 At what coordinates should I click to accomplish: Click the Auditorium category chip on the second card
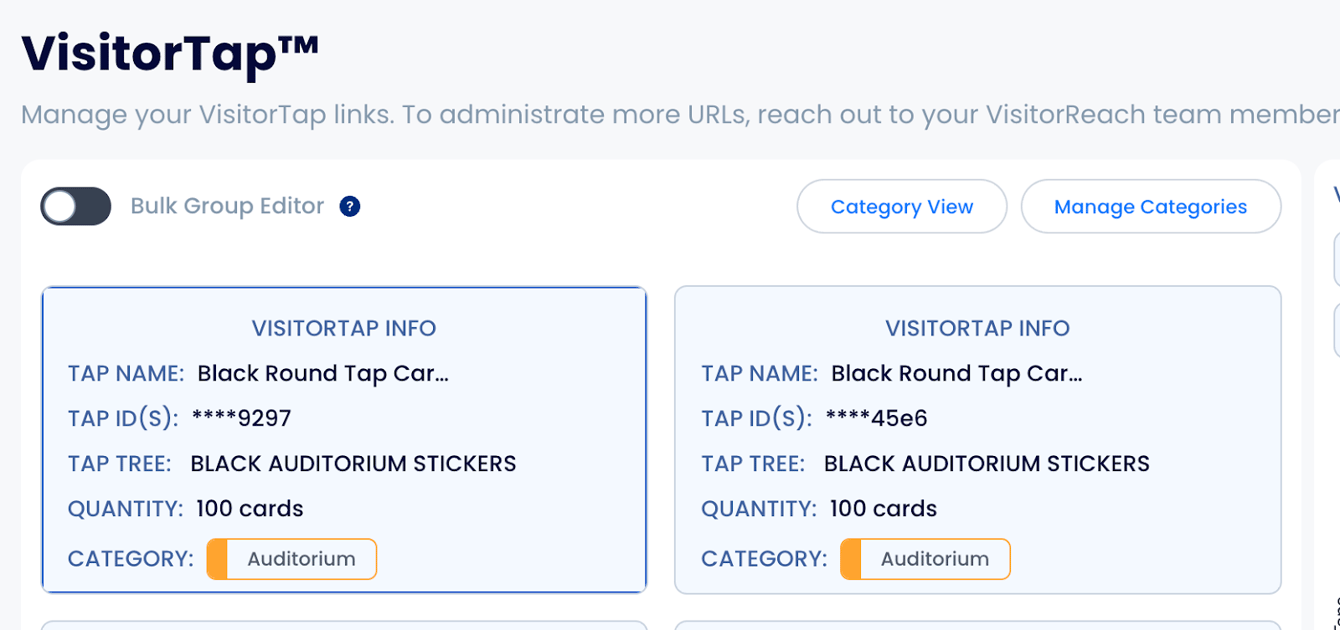pyautogui.click(x=925, y=559)
